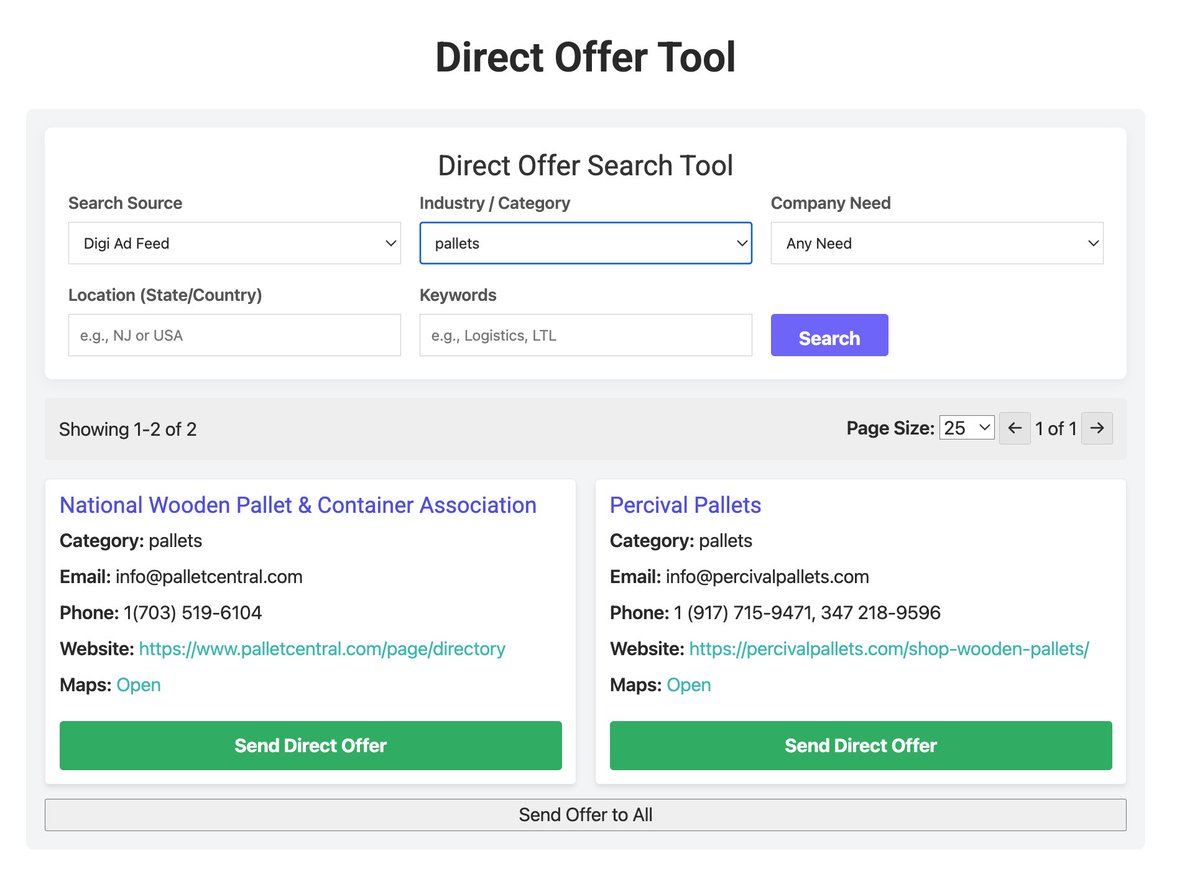Screen dimensions: 1200x874
Task: Open Percival Pallets title link
Action: click(686, 505)
